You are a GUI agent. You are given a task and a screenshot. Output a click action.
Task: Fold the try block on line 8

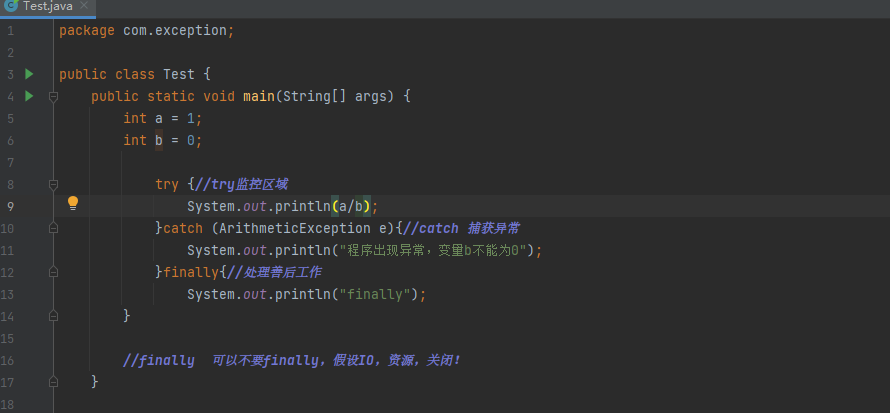coord(54,184)
